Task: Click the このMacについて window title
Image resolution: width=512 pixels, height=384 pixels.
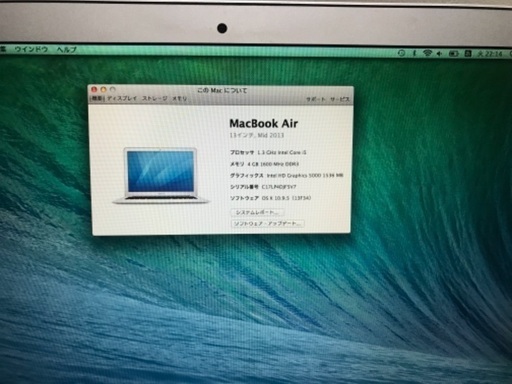Action: 222,90
